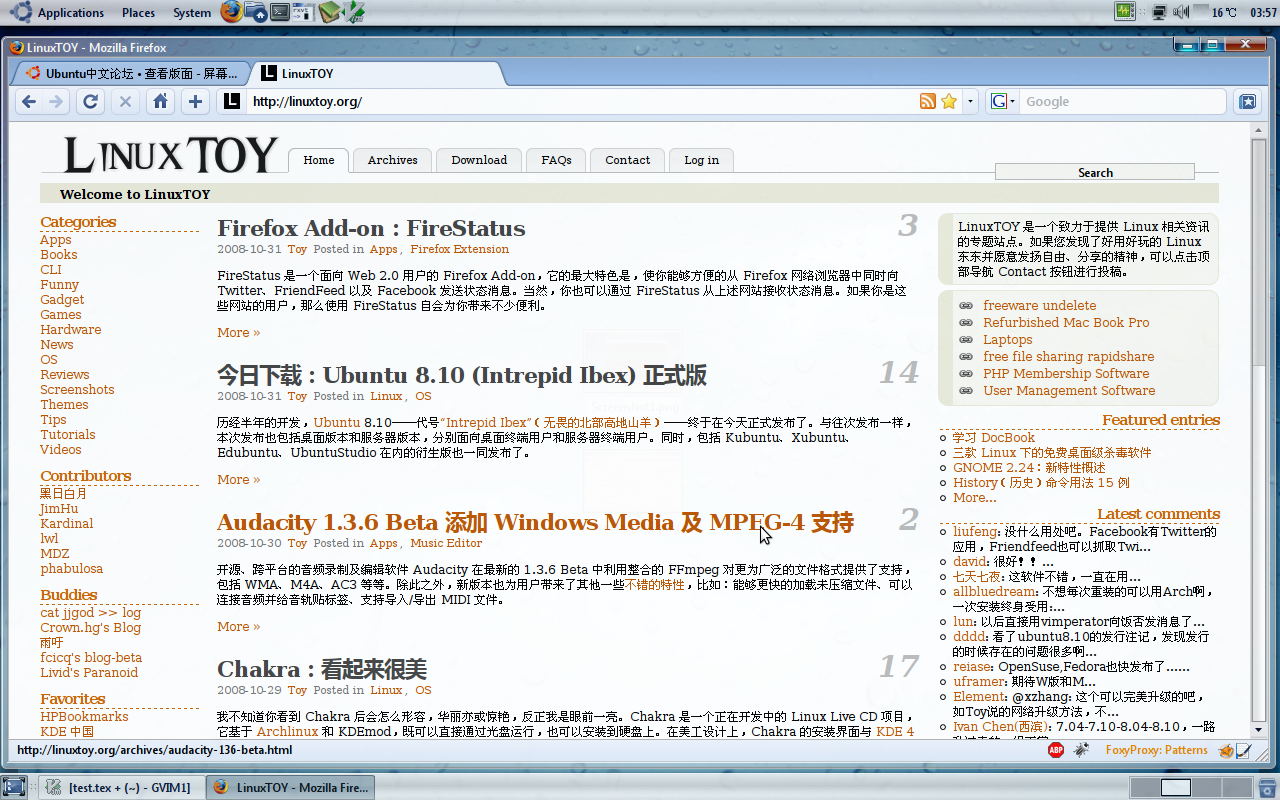Viewport: 1280px width, 800px height.
Task: Open home folder from the top panel
Action: (x=256, y=12)
